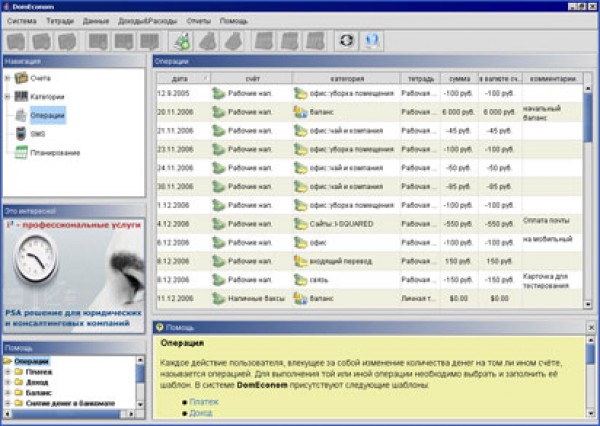This screenshot has width=600, height=426.
Task: Click the blue help toolbar icon
Action: (373, 41)
